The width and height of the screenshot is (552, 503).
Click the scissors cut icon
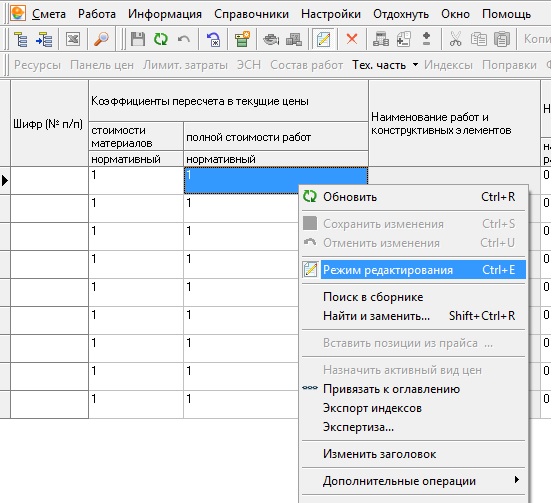tap(456, 39)
